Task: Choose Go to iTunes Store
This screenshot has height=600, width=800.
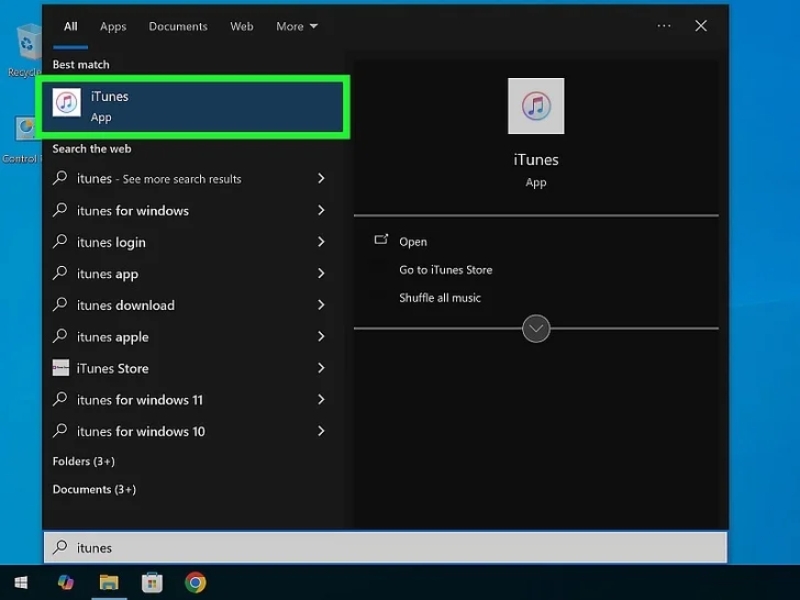Action: 445,270
